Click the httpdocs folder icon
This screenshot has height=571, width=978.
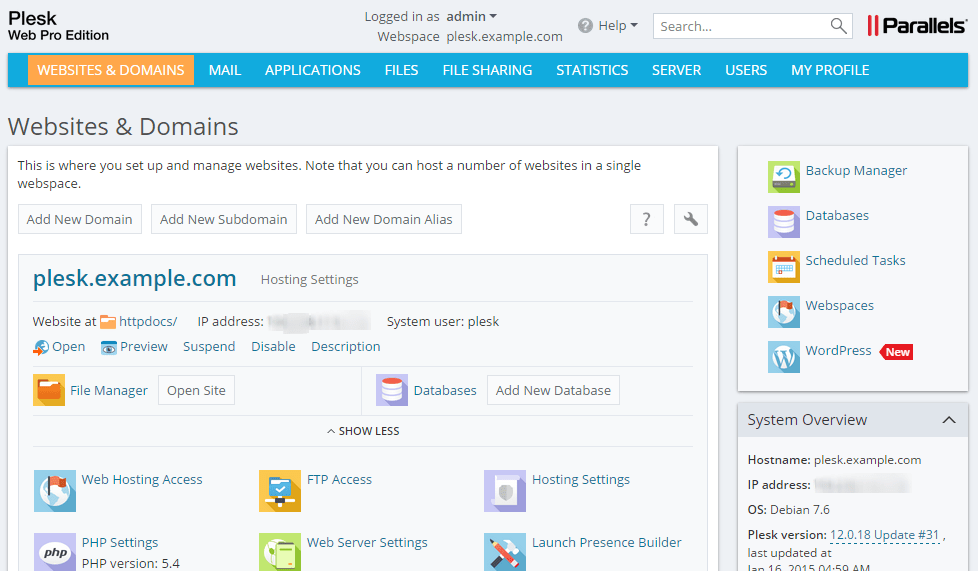(x=108, y=322)
